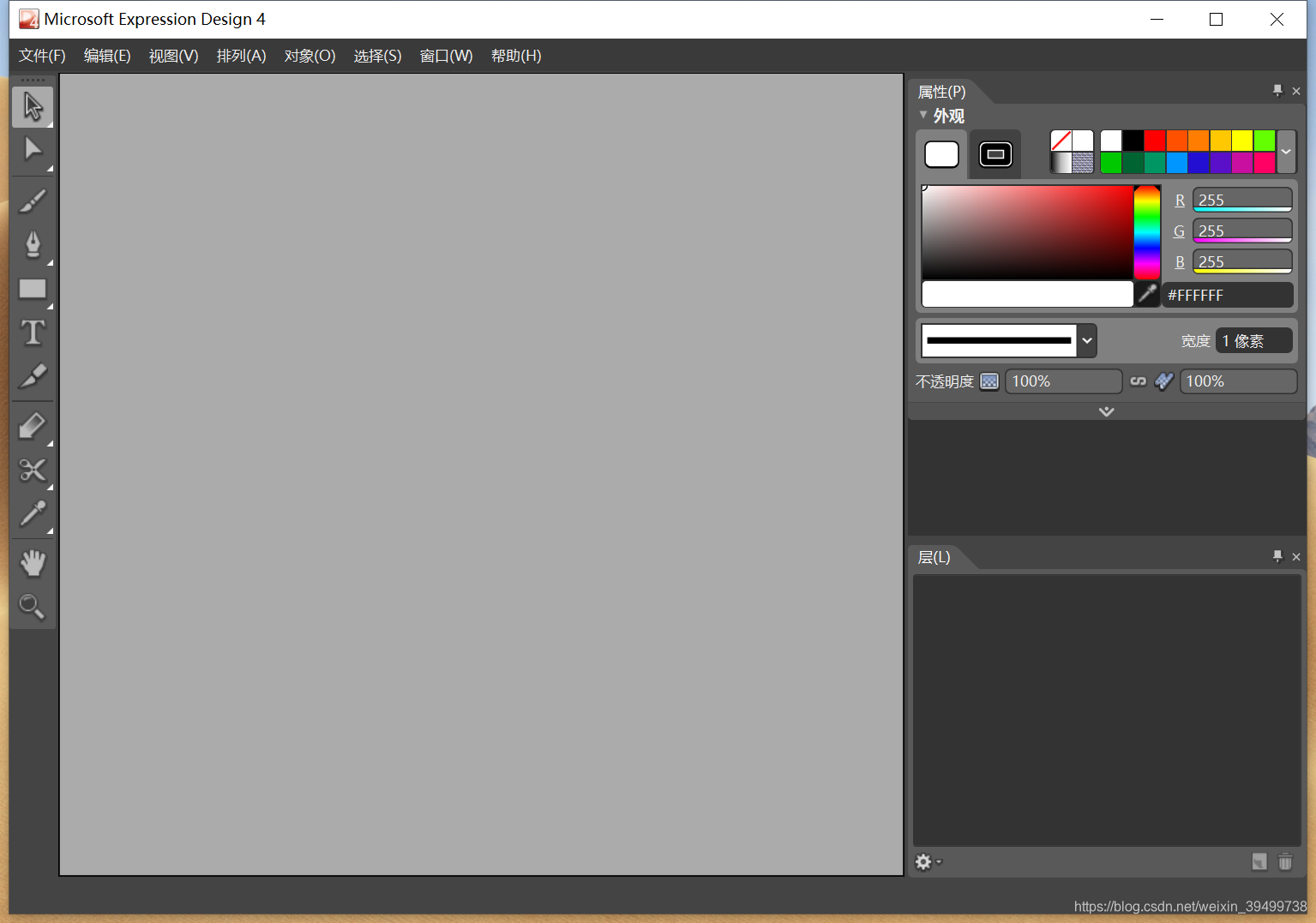Open layer options gear menu
This screenshot has height=923, width=1316.
928,862
